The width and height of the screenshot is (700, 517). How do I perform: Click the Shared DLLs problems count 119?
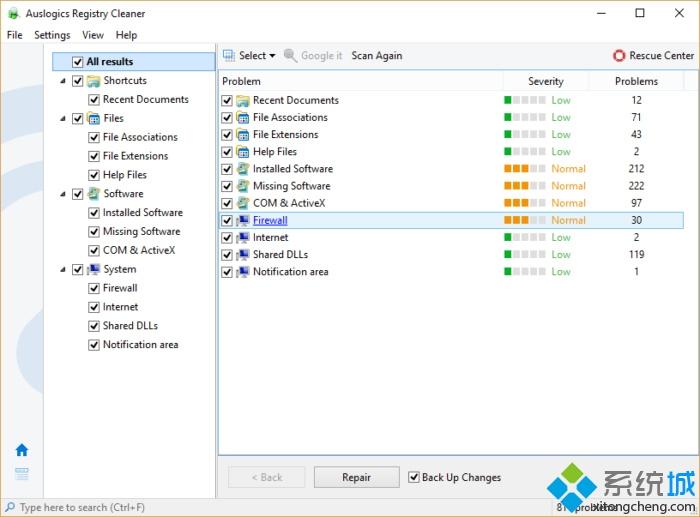click(x=637, y=254)
